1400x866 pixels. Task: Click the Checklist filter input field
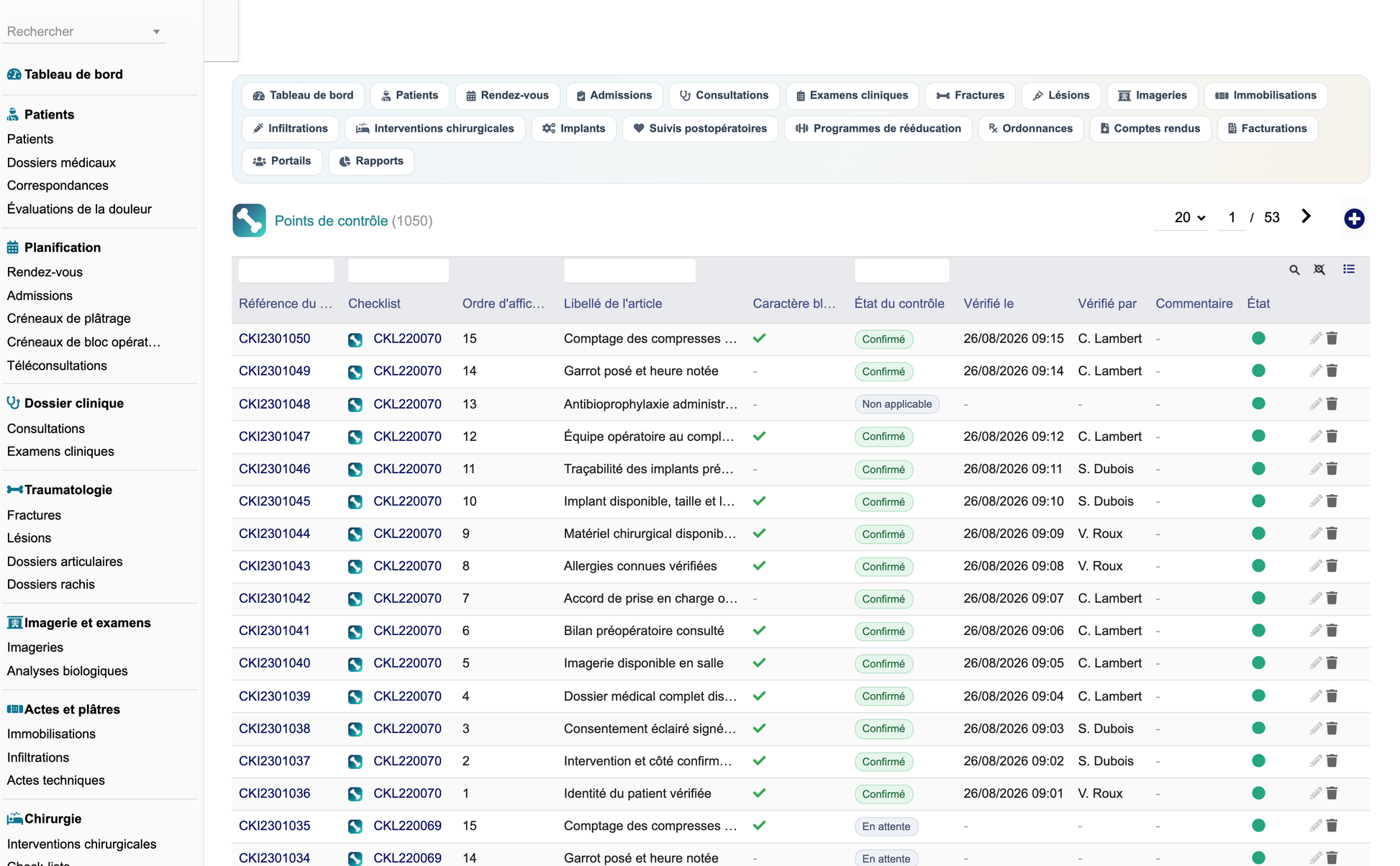pyautogui.click(x=398, y=270)
